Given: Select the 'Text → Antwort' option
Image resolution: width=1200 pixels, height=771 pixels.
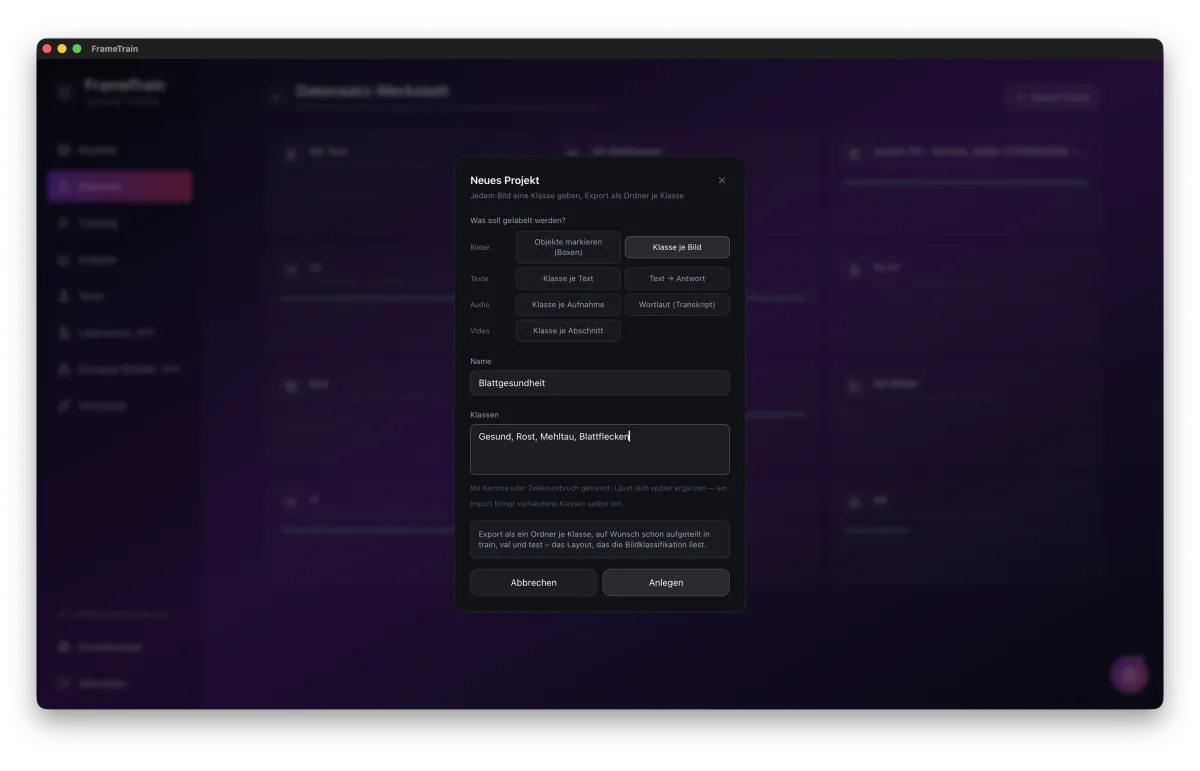Looking at the screenshot, I should tap(677, 278).
